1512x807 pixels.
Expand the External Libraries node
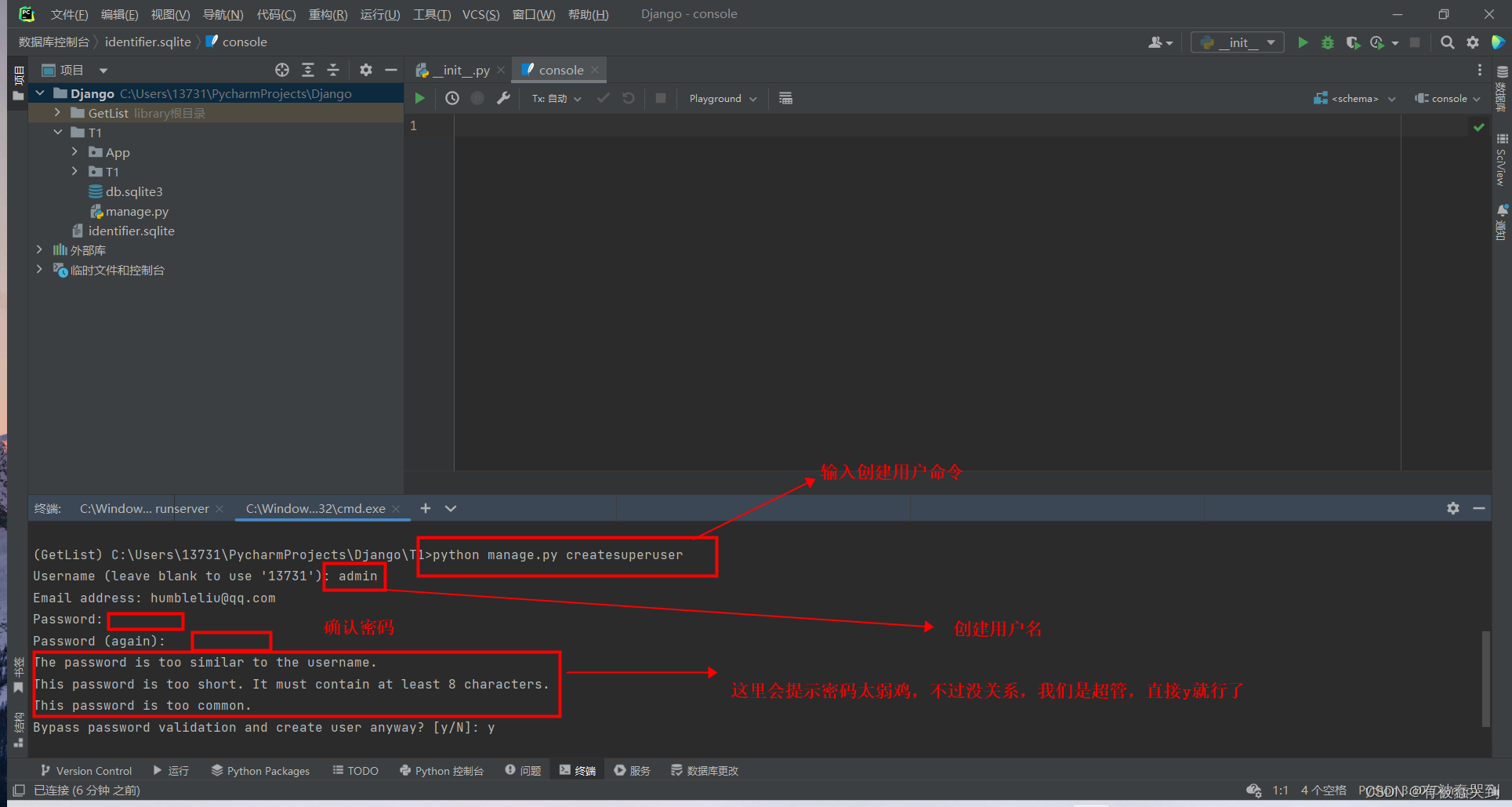tap(39, 250)
